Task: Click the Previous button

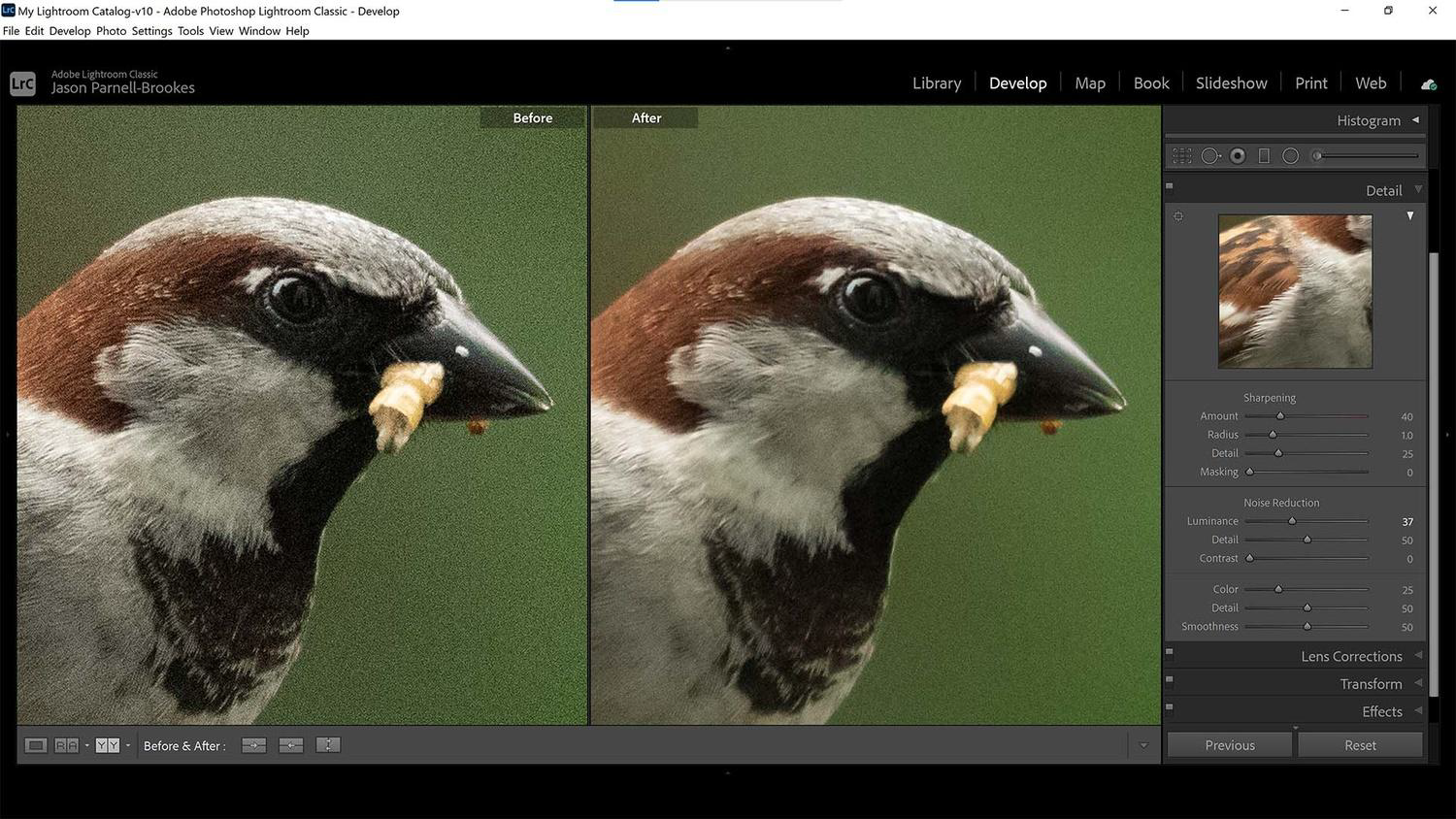Action: pos(1230,745)
